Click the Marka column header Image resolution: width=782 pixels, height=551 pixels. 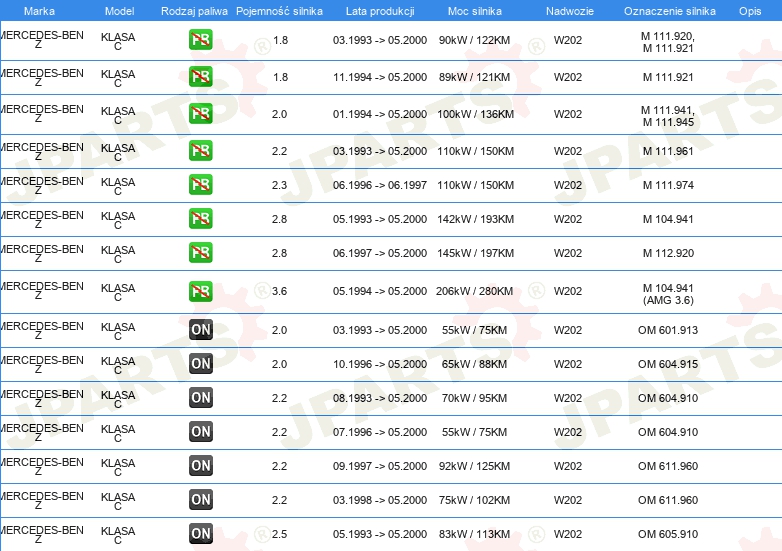39,11
